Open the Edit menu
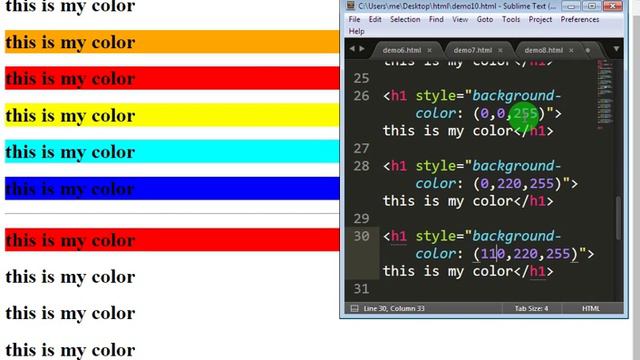640x360 pixels. [375, 19]
